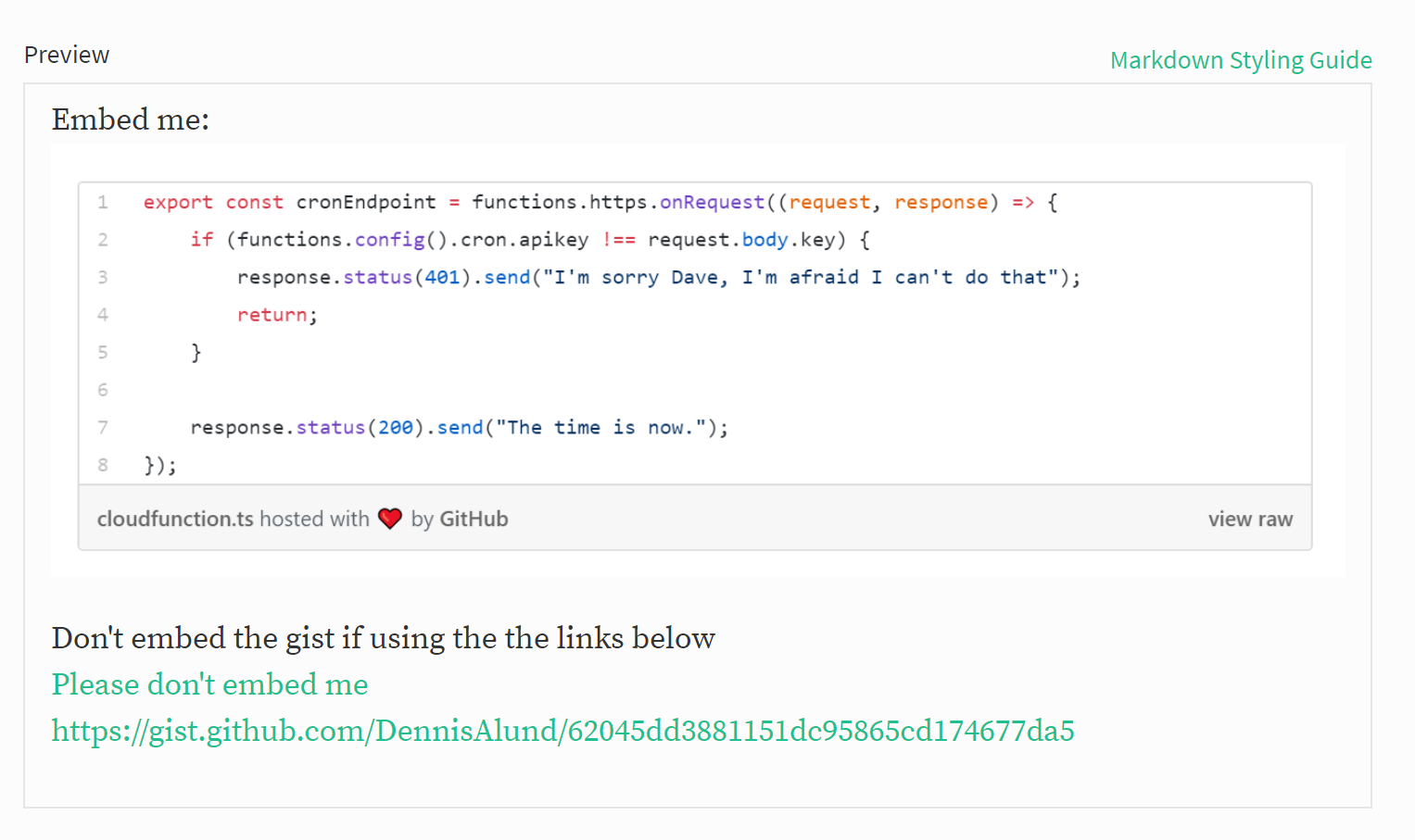Click line number 8 in the gist
The image size is (1415, 840).
click(103, 465)
